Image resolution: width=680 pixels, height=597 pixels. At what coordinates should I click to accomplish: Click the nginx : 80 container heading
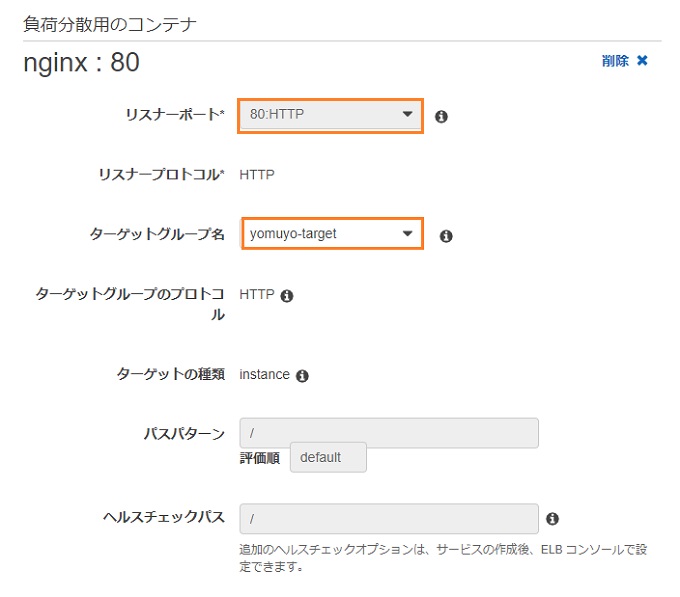pyautogui.click(x=82, y=62)
